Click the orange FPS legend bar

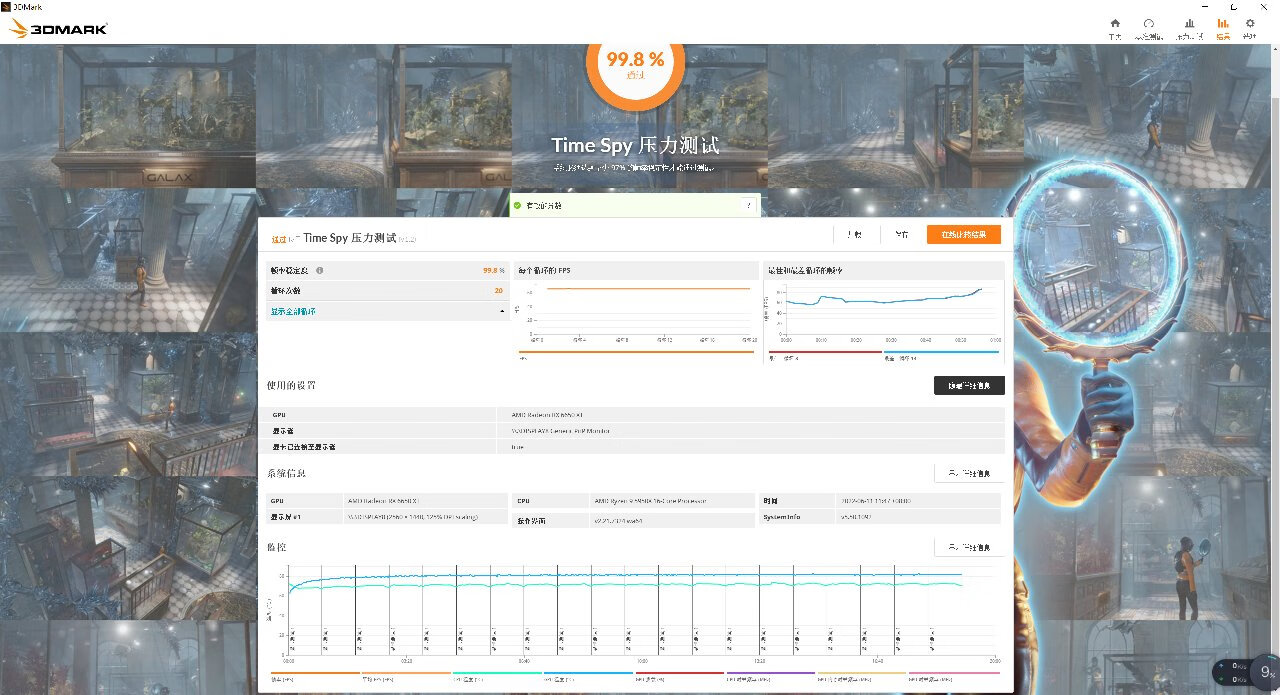pyautogui.click(x=636, y=354)
